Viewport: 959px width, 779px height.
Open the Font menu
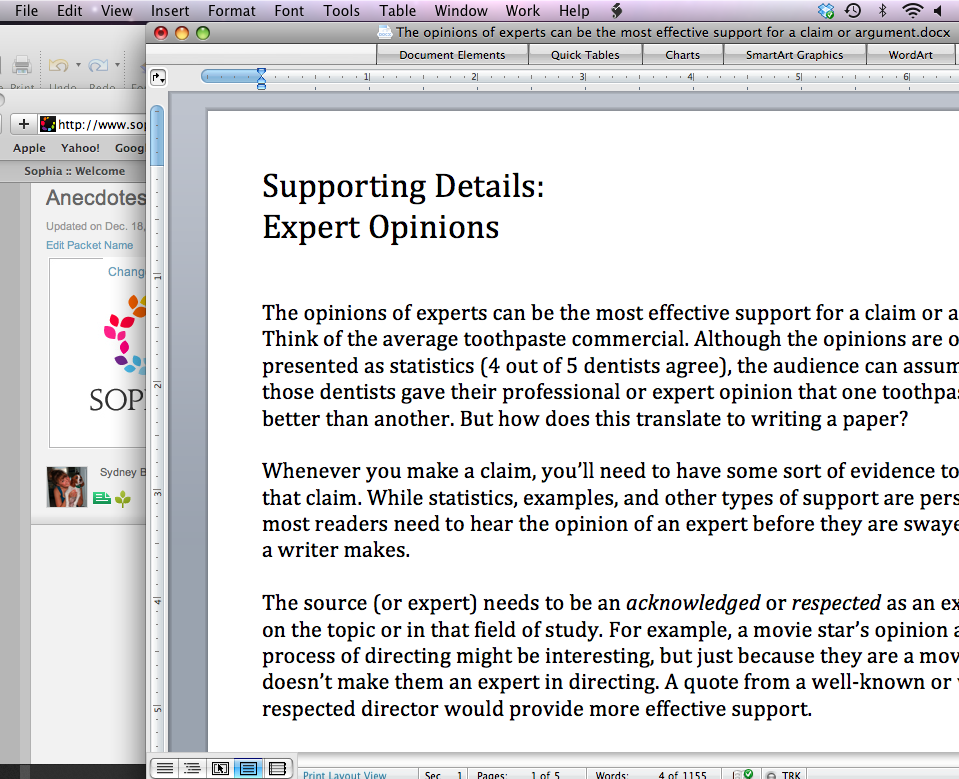tap(289, 11)
